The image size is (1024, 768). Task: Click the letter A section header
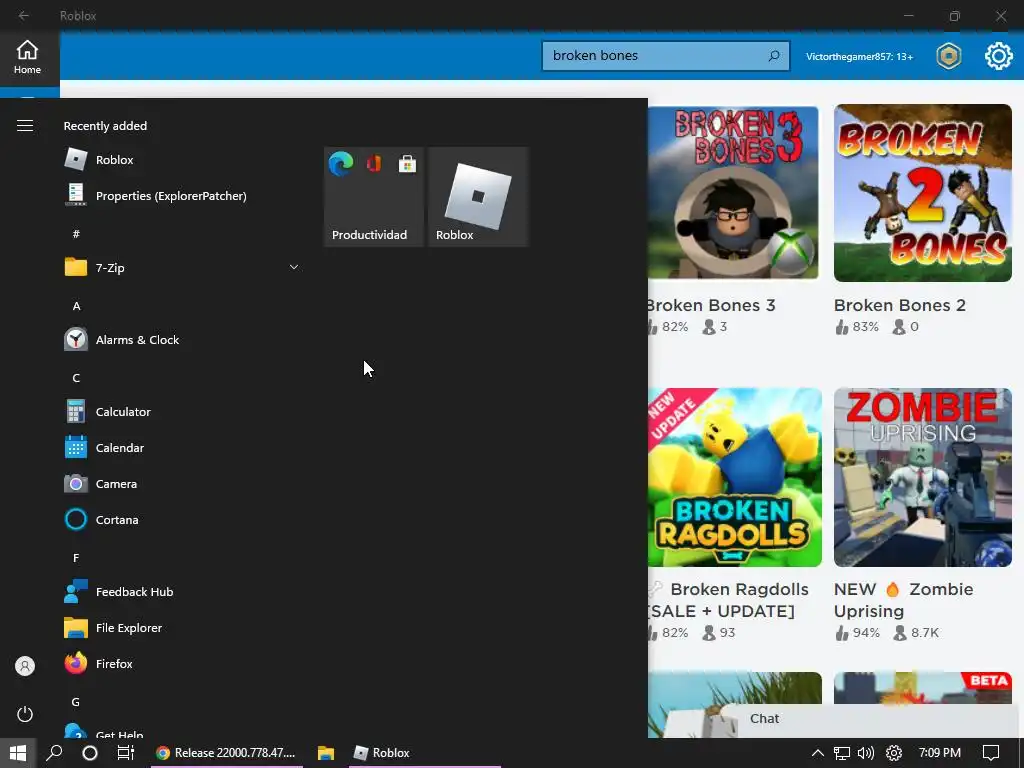[76, 306]
